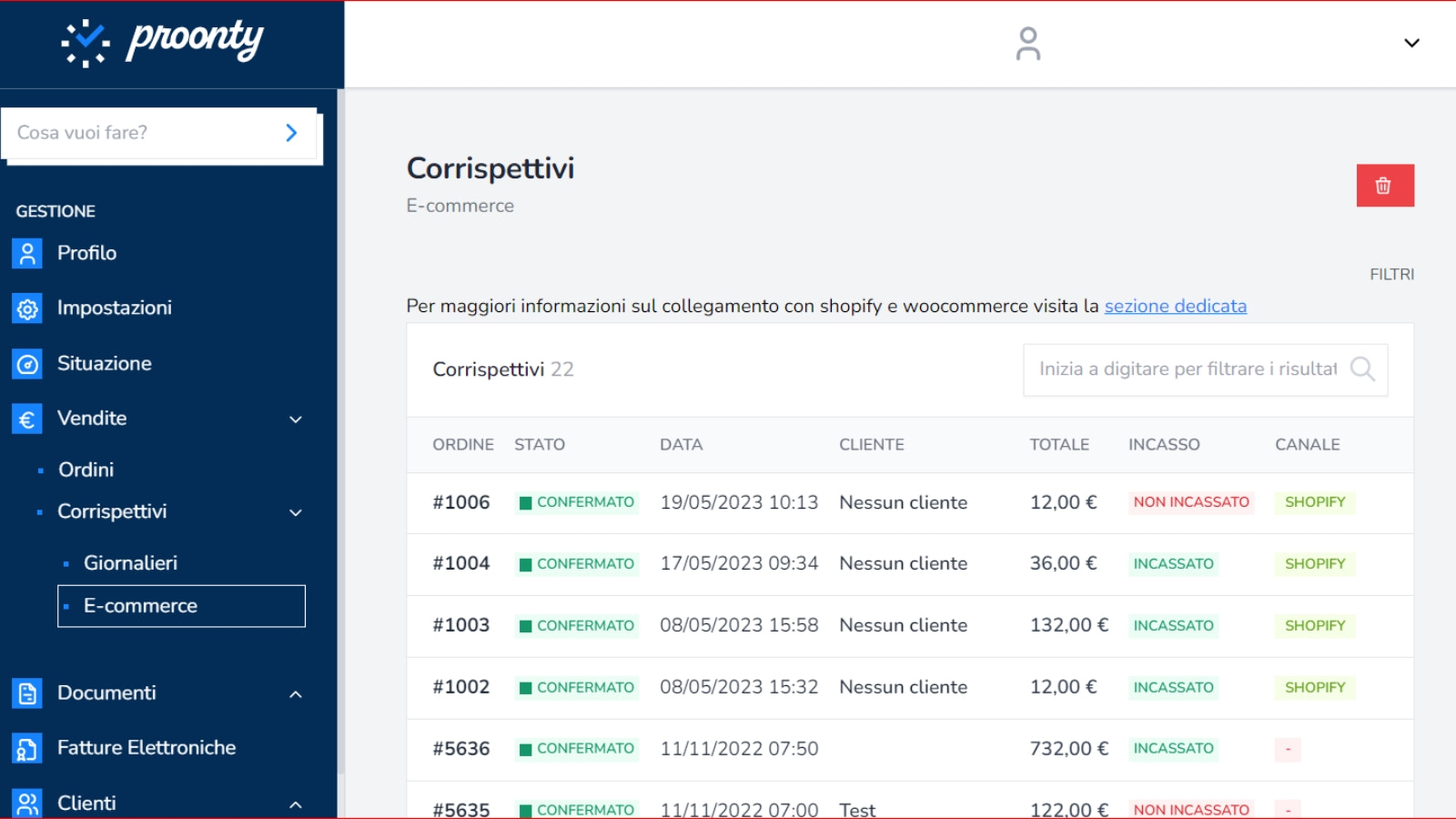The image size is (1456, 819).
Task: Open order #1006
Action: click(461, 502)
